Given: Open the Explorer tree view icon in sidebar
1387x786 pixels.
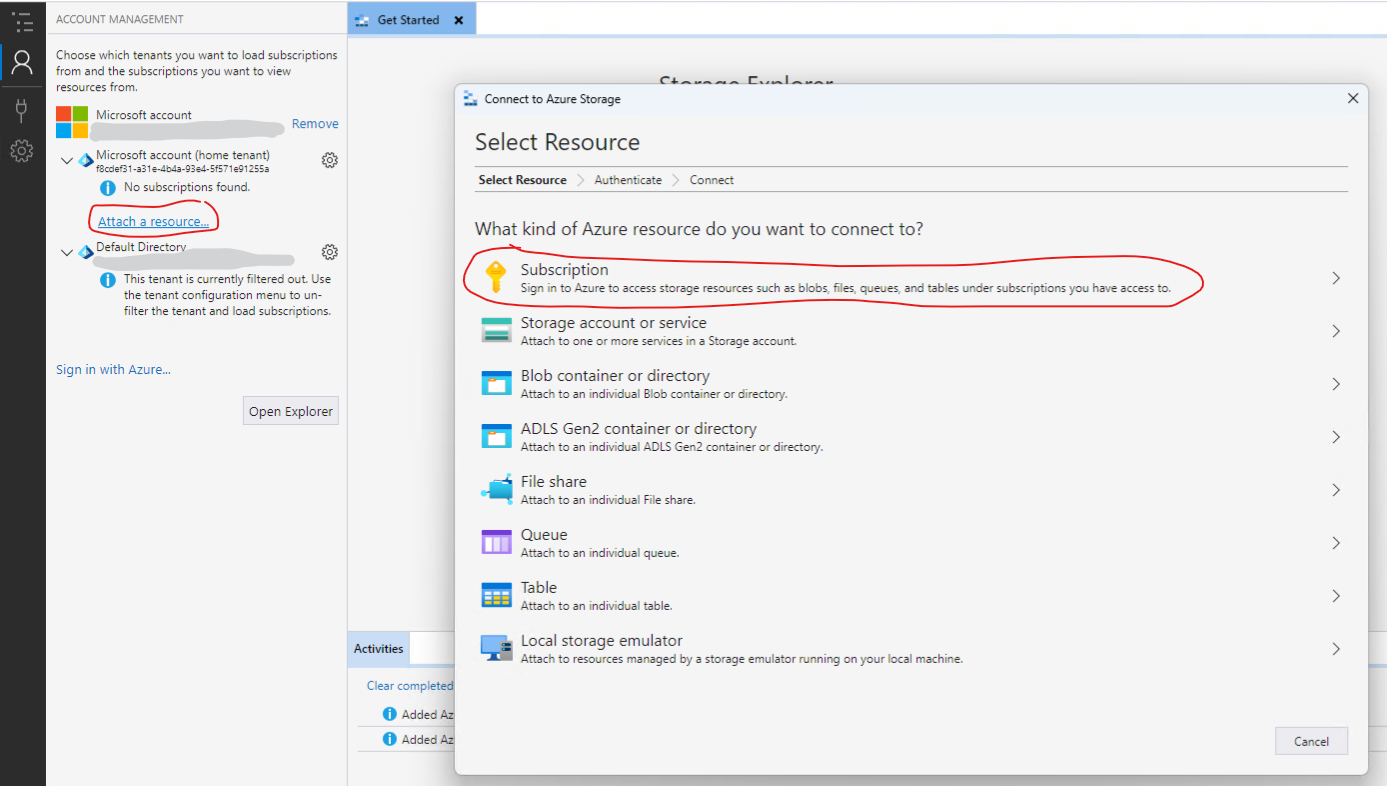Looking at the screenshot, I should [x=22, y=21].
